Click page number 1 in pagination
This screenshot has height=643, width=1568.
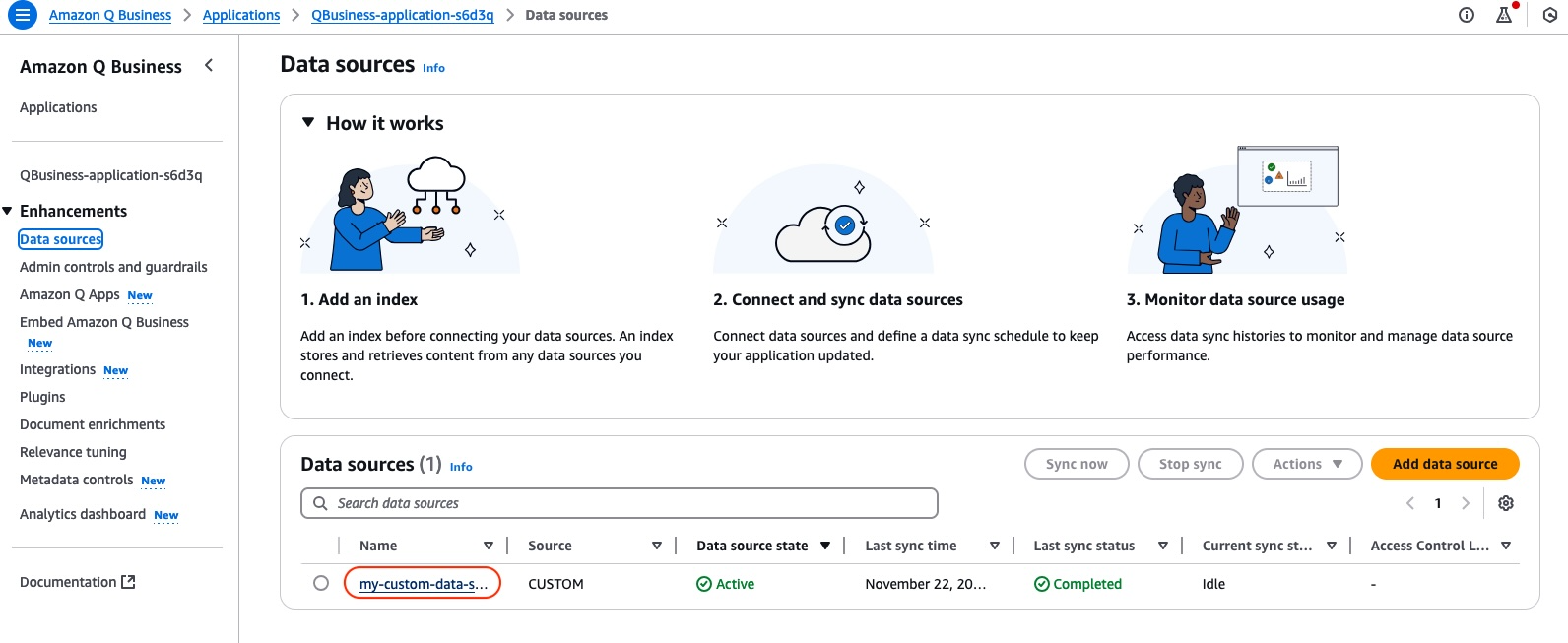coord(1438,503)
